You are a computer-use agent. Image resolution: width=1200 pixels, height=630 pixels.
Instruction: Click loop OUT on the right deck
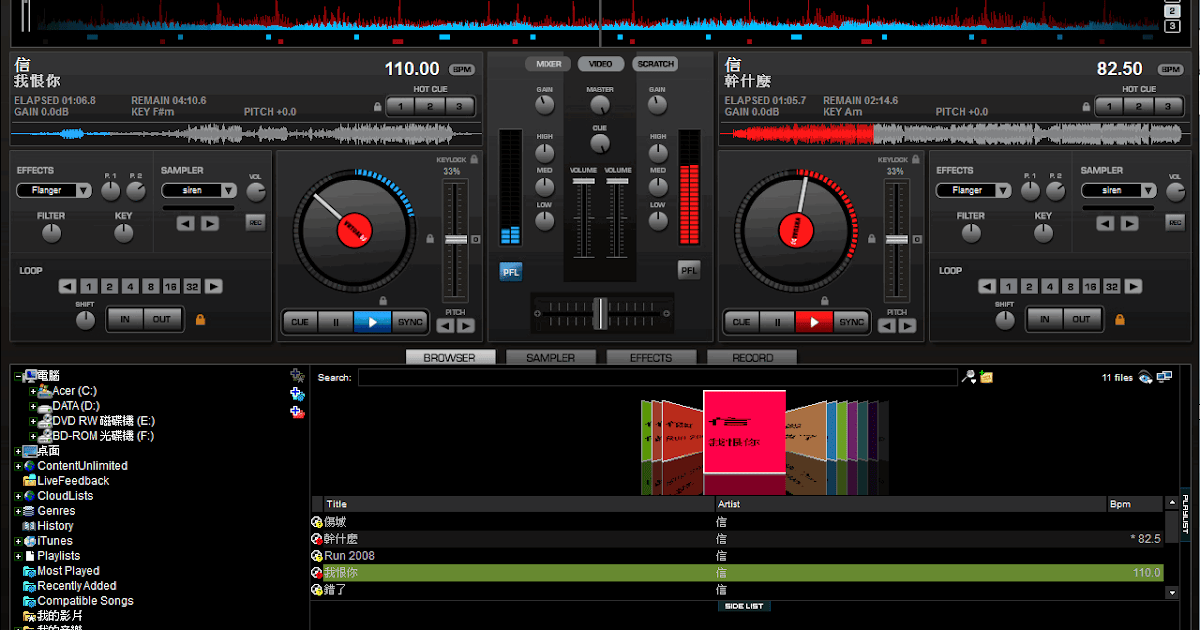1082,319
